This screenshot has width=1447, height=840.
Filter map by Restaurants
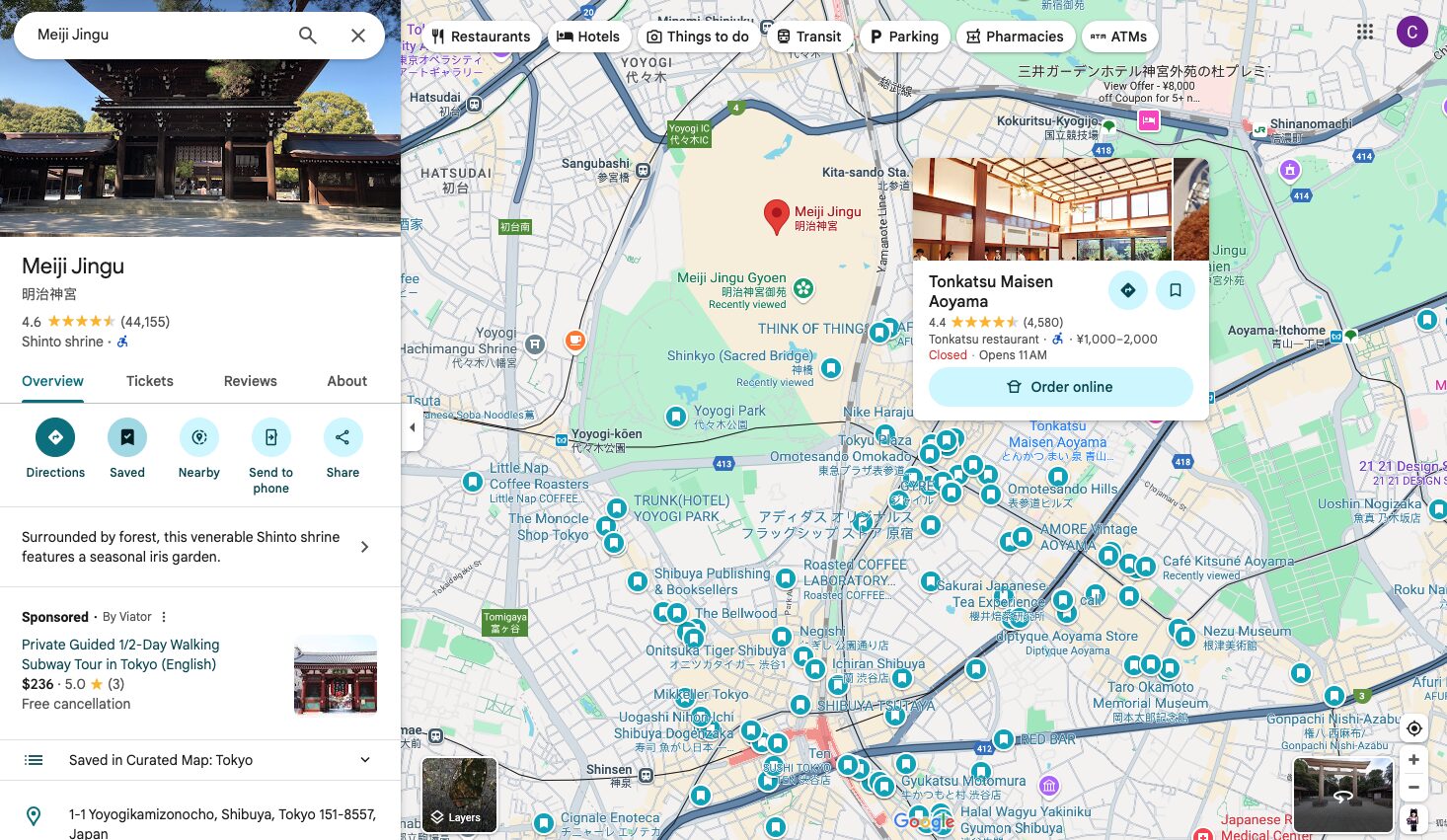click(481, 37)
